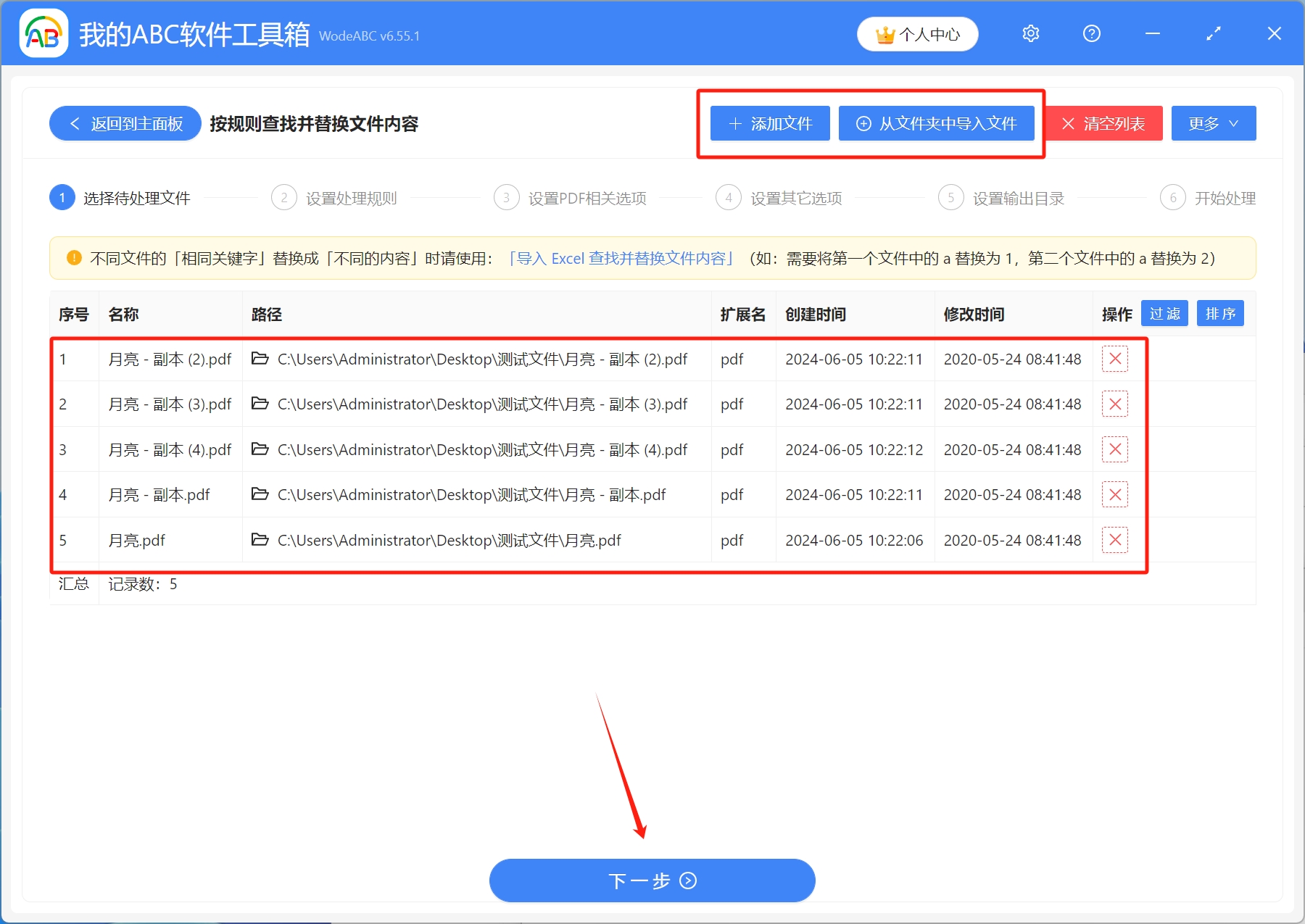Remove 月亮.pdf using its red X icon
Viewport: 1305px width, 924px height.
[1115, 540]
